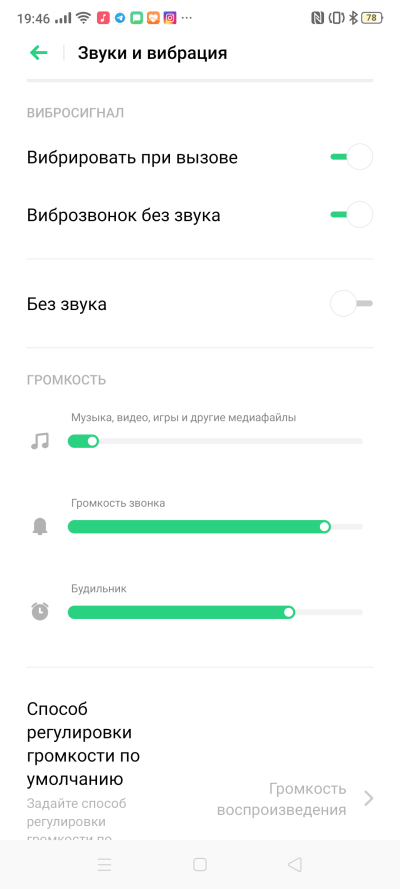
Task: Click the music note media icon
Action: pyautogui.click(x=40, y=441)
